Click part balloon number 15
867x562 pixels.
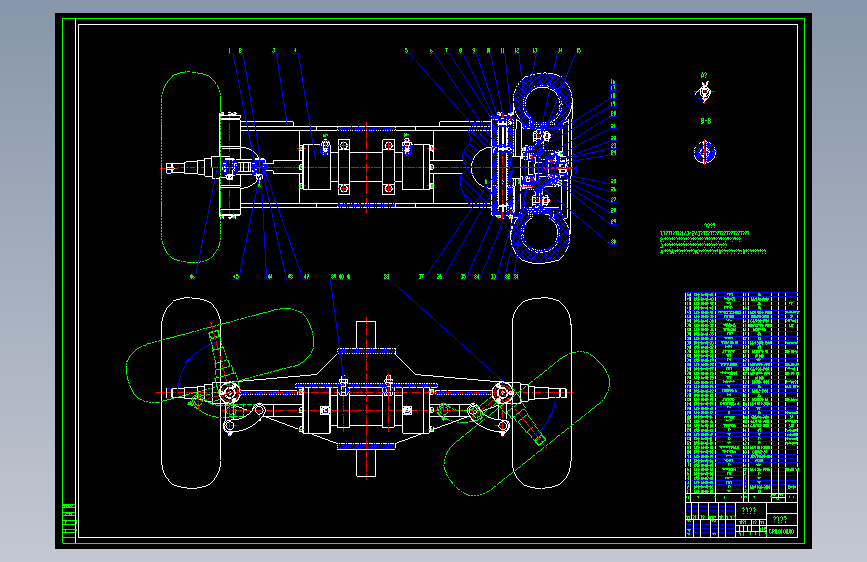578,51
